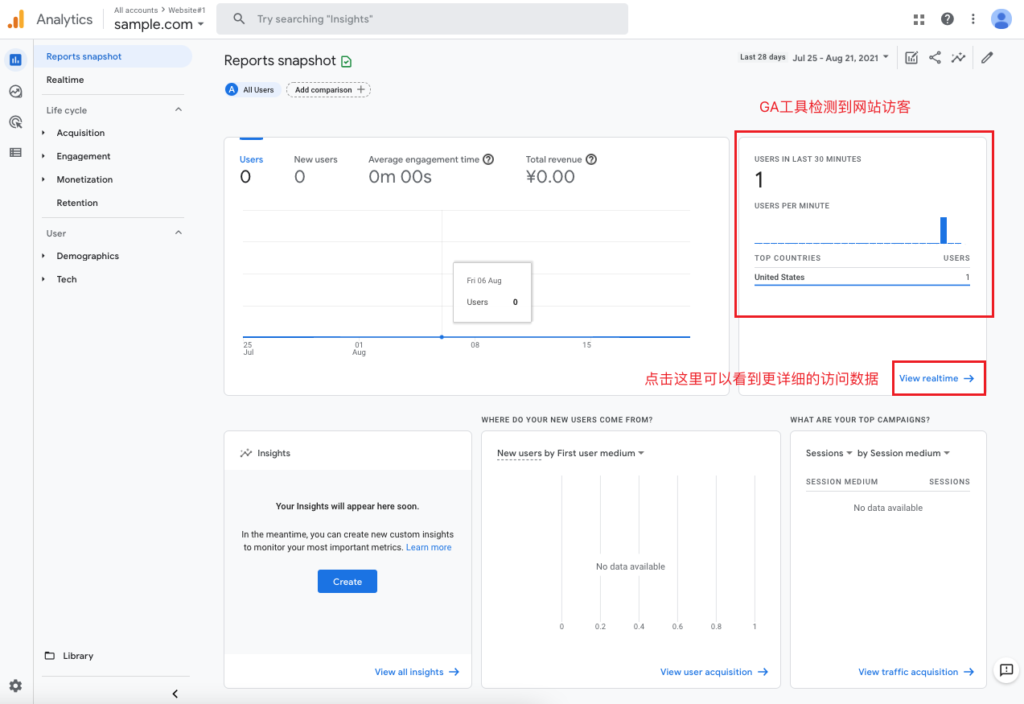The width and height of the screenshot is (1024, 704).
Task: Collapse the Life cycle section
Action: click(x=178, y=110)
